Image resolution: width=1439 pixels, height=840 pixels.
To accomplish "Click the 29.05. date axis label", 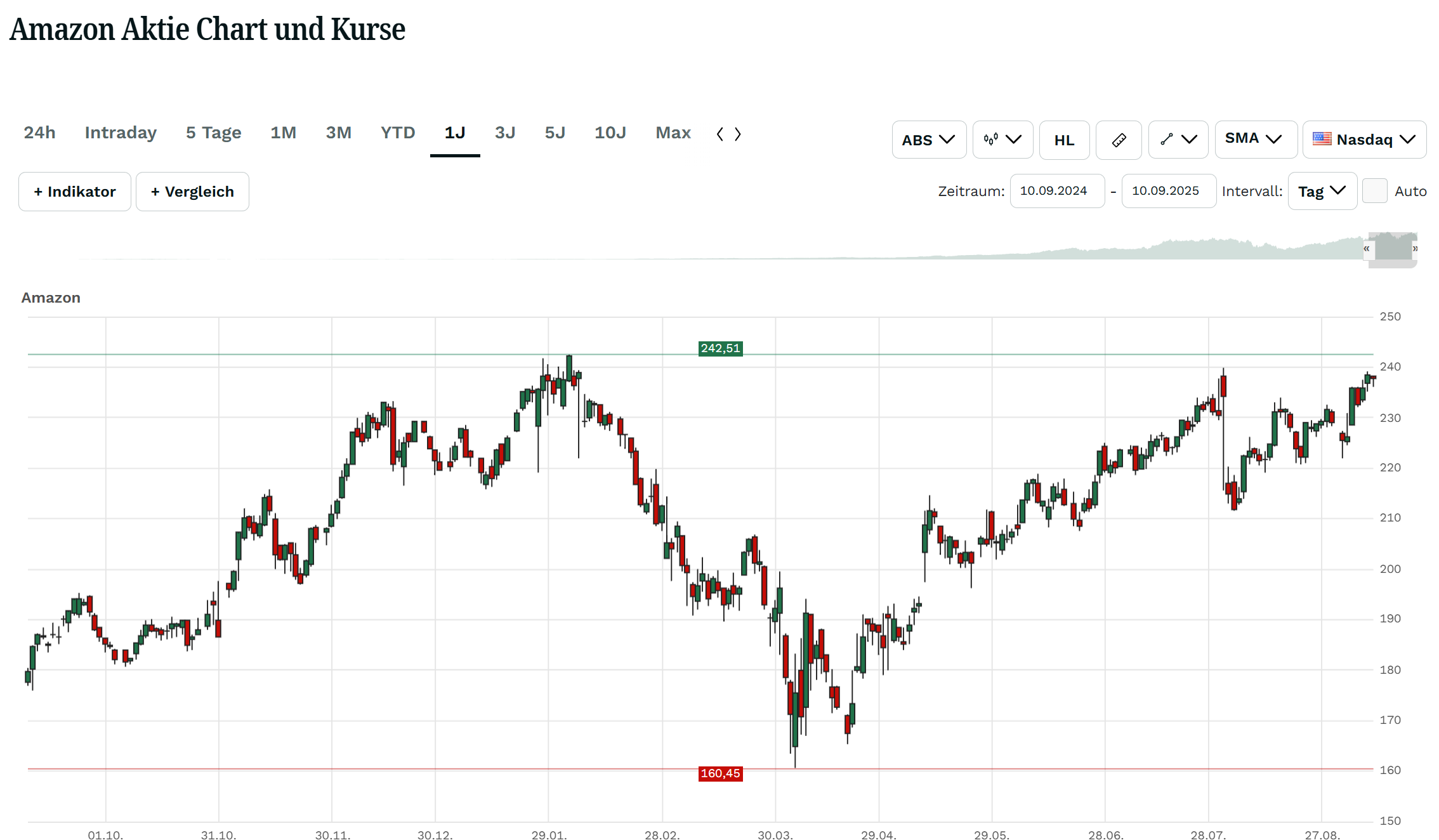I will click(992, 835).
